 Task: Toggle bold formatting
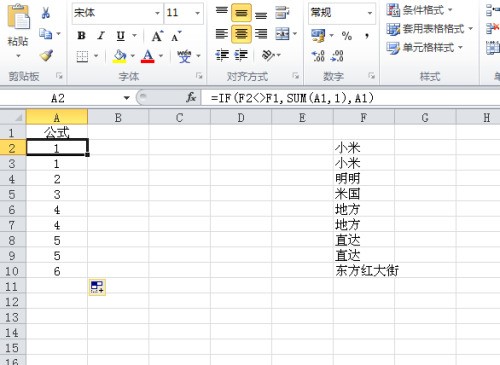pos(81,36)
